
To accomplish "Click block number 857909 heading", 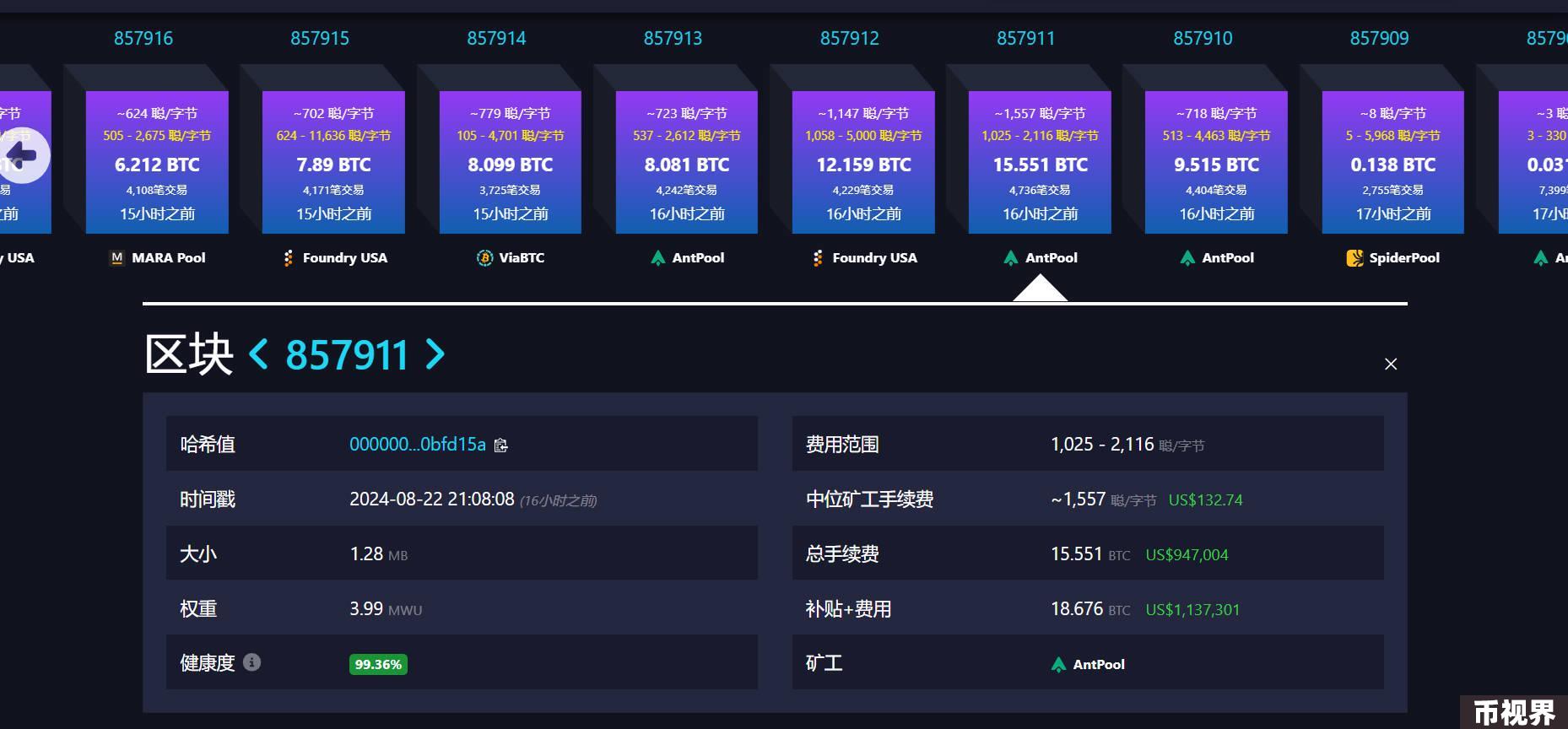I will pyautogui.click(x=1379, y=38).
